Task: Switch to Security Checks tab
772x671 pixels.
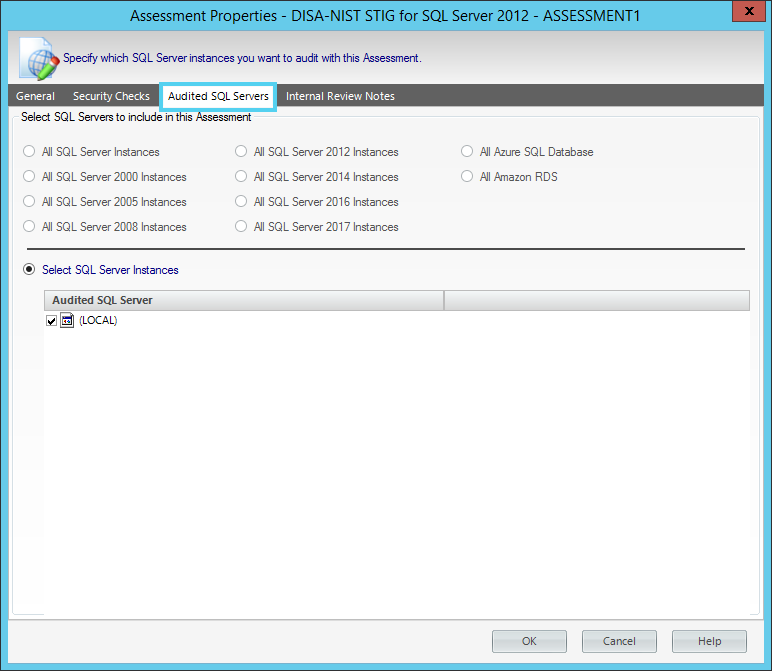Action: coord(111,96)
